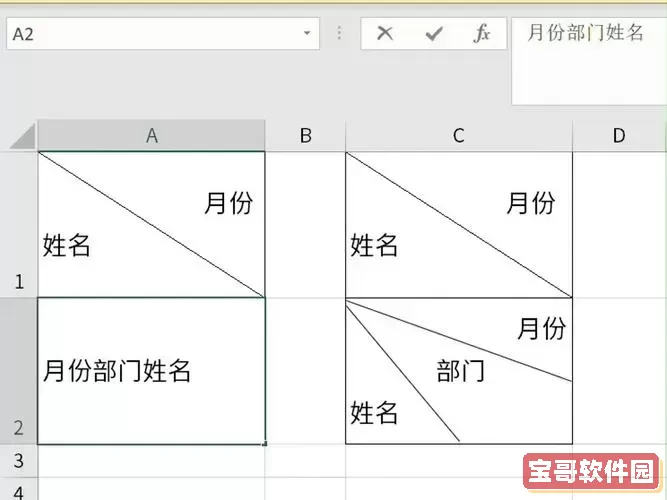
Task: Select column B header
Action: (x=305, y=136)
